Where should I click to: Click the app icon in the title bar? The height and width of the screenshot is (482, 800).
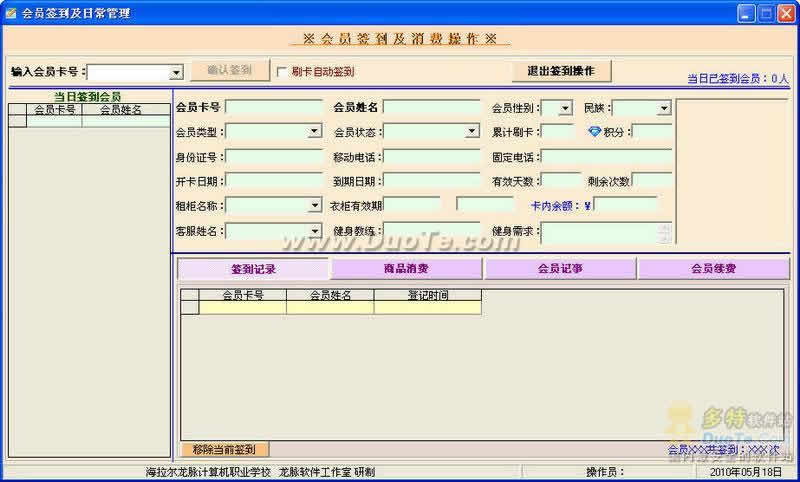11,13
